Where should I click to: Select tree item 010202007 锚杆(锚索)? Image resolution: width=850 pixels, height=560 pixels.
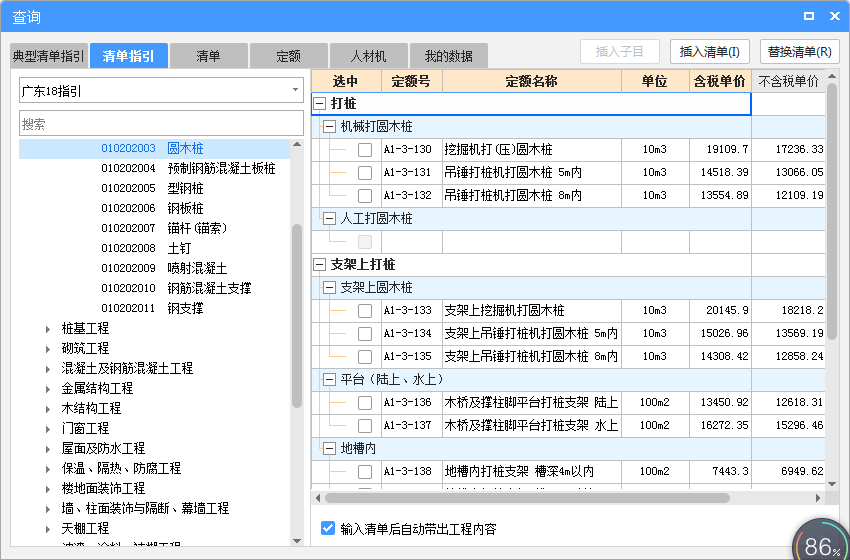tap(164, 228)
